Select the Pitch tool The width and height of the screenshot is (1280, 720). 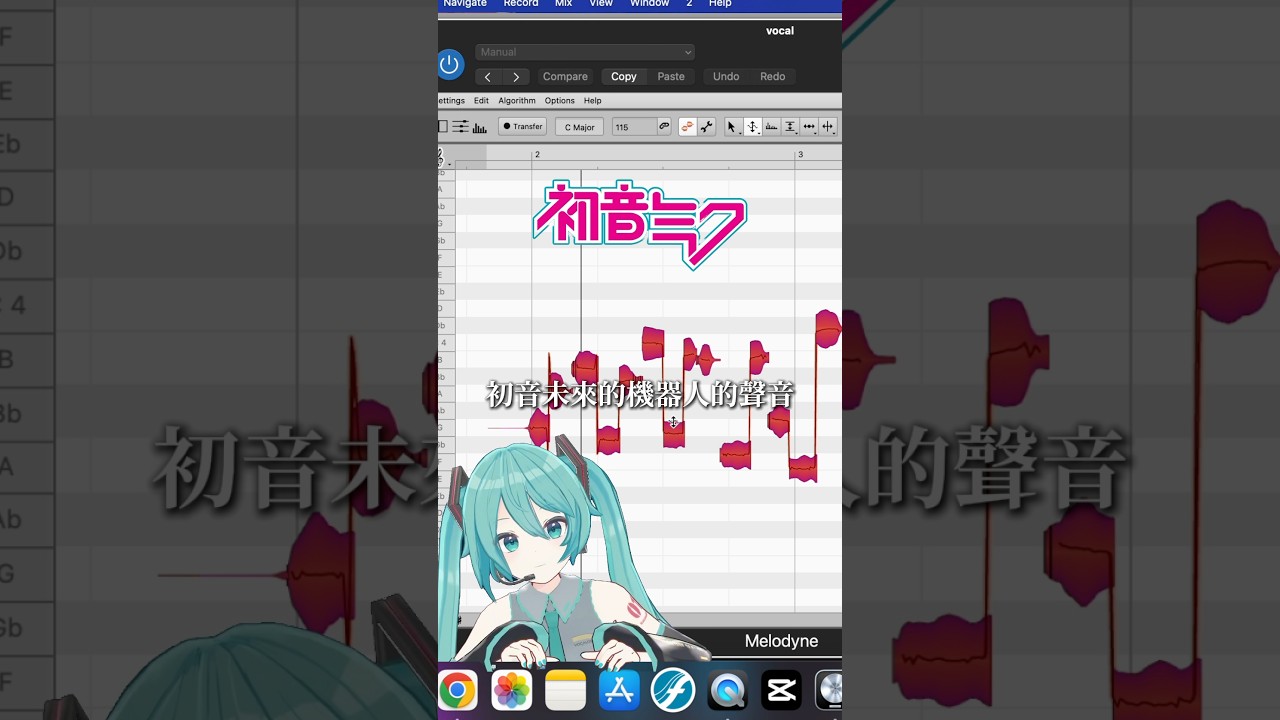pos(752,127)
